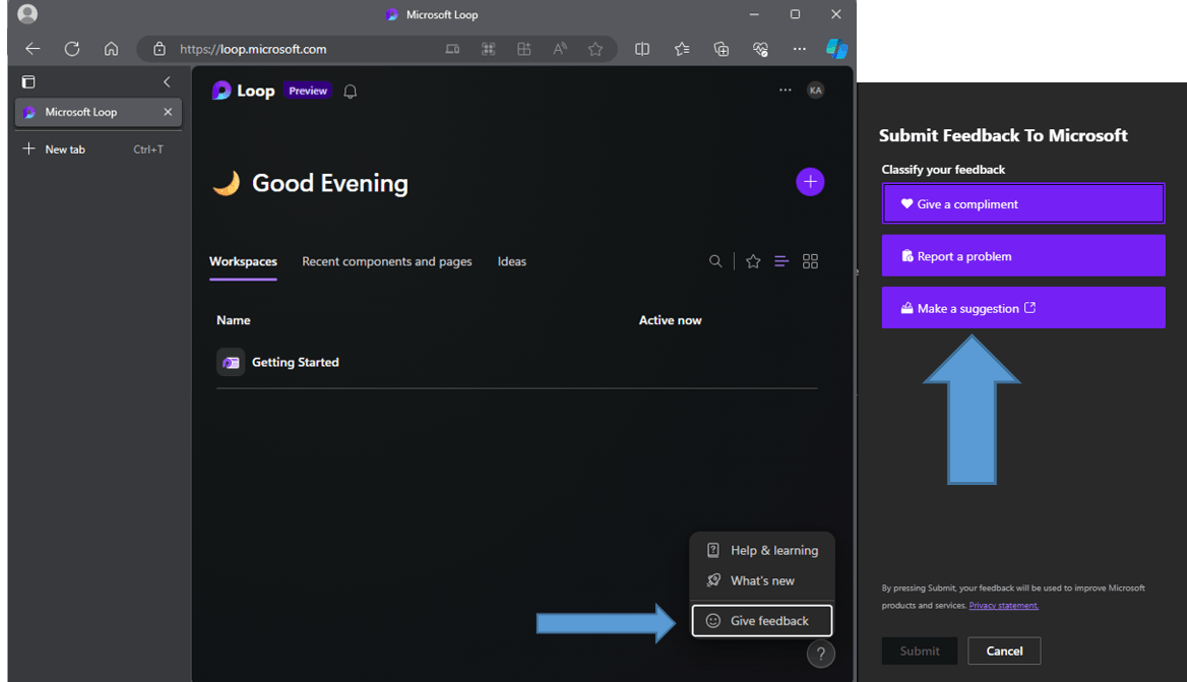Viewport: 1187px width, 682px height.
Task: Choose Give a compliment option
Action: (1023, 204)
